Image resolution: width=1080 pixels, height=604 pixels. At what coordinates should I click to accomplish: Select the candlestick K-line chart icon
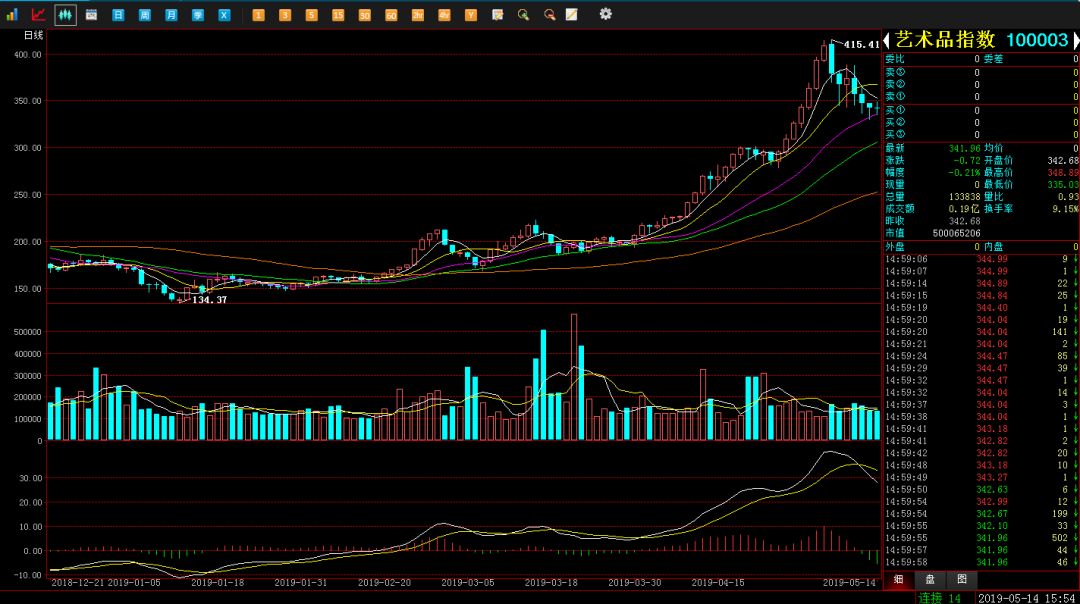(x=65, y=14)
